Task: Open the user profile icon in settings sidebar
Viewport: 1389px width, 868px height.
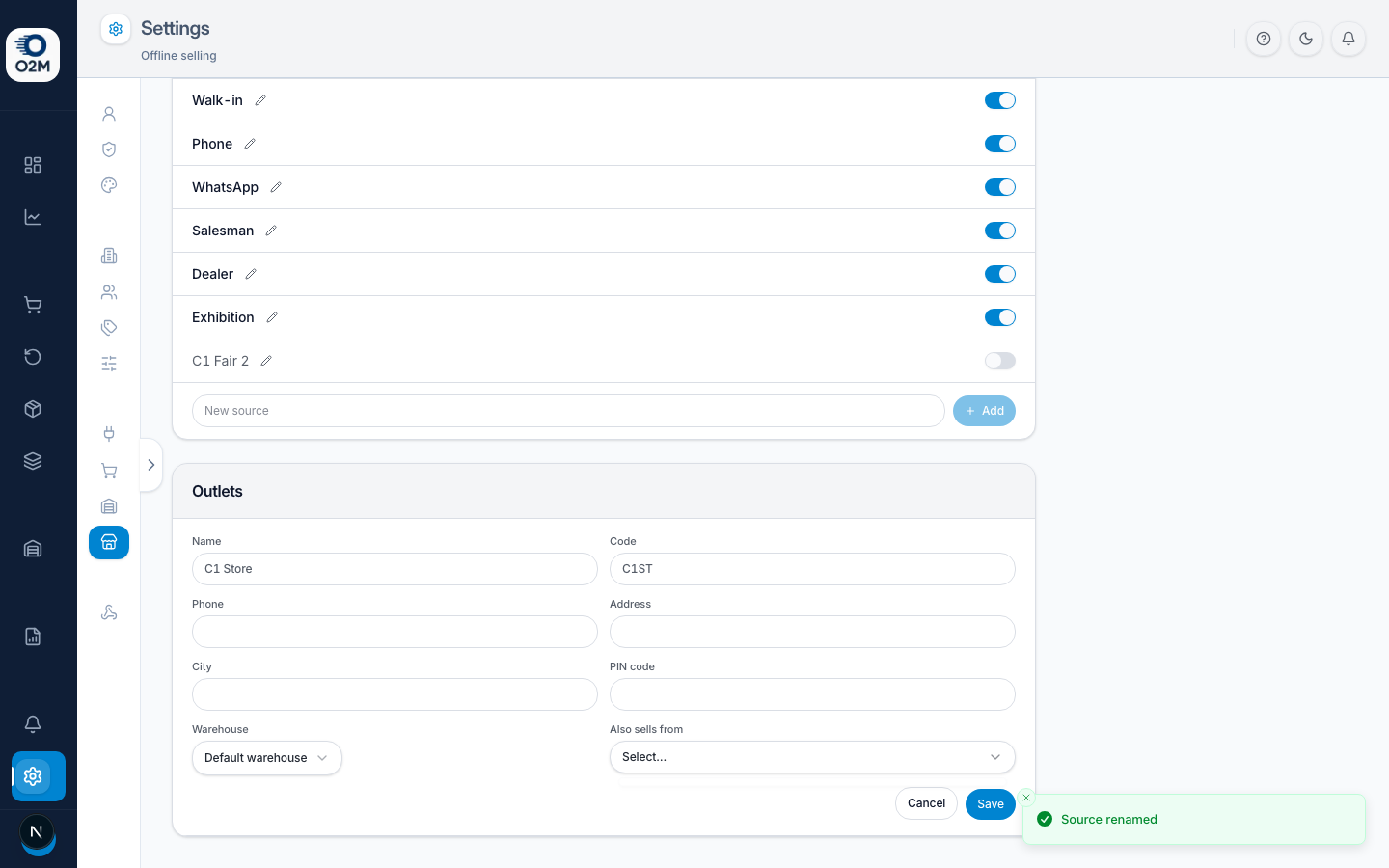Action: pyautogui.click(x=109, y=114)
